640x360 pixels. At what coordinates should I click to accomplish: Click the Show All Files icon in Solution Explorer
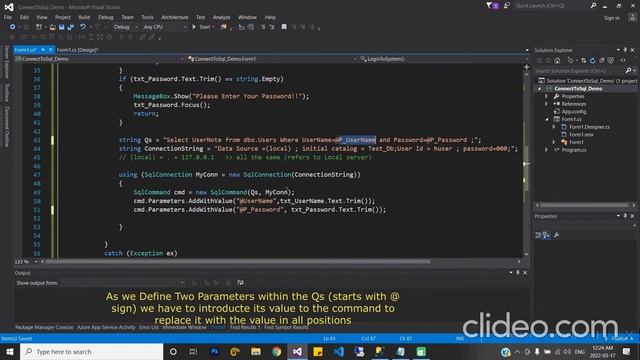click(x=611, y=60)
